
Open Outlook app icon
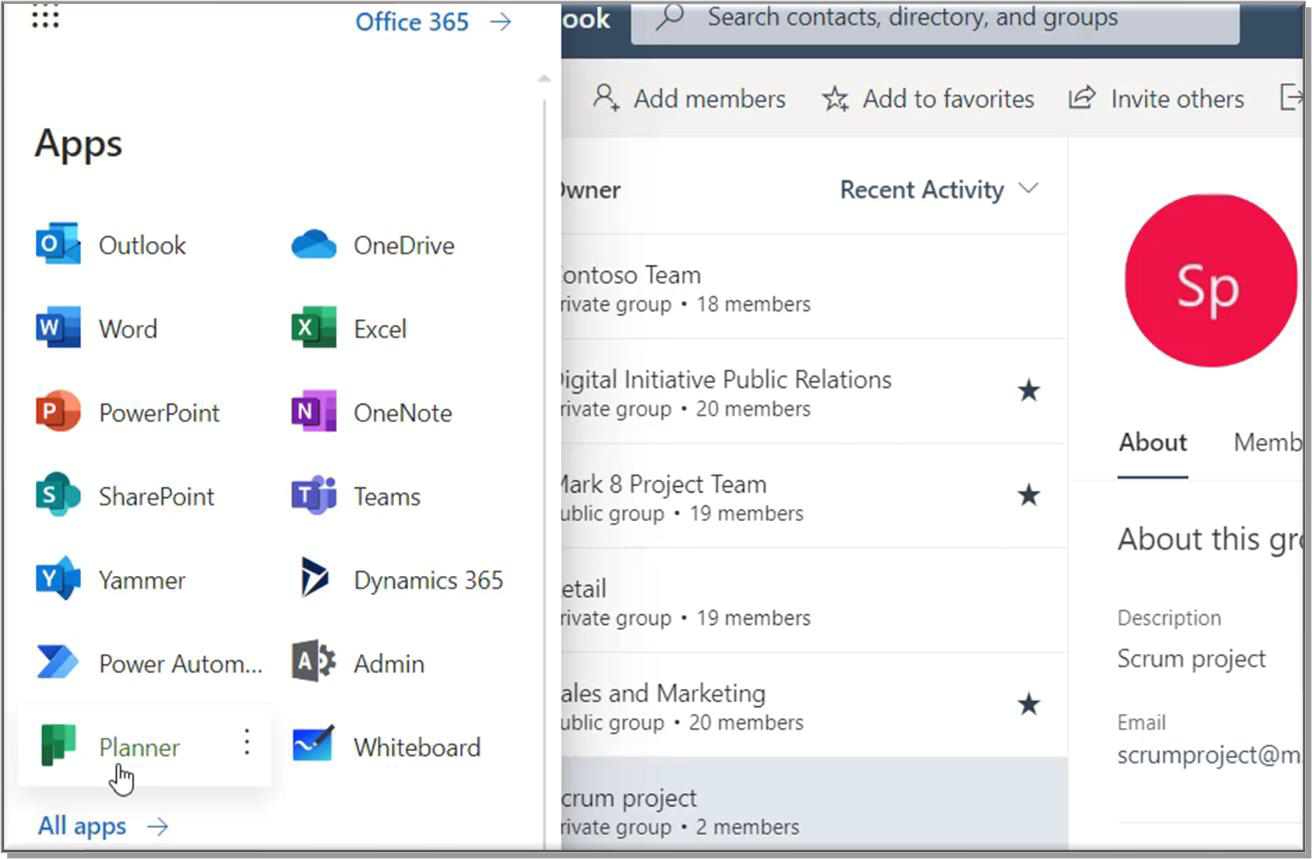(58, 245)
